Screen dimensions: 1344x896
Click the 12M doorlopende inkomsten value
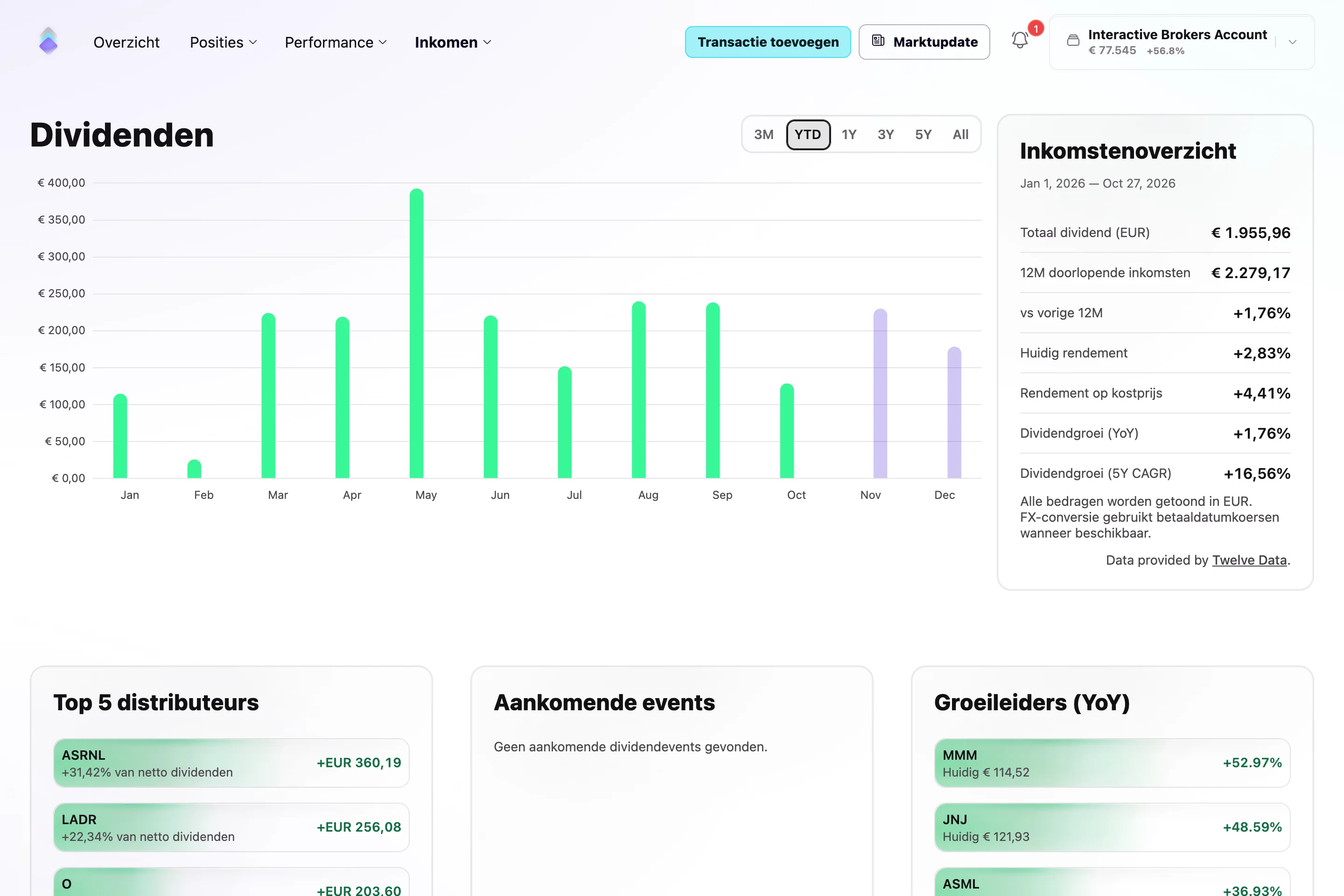[1250, 273]
